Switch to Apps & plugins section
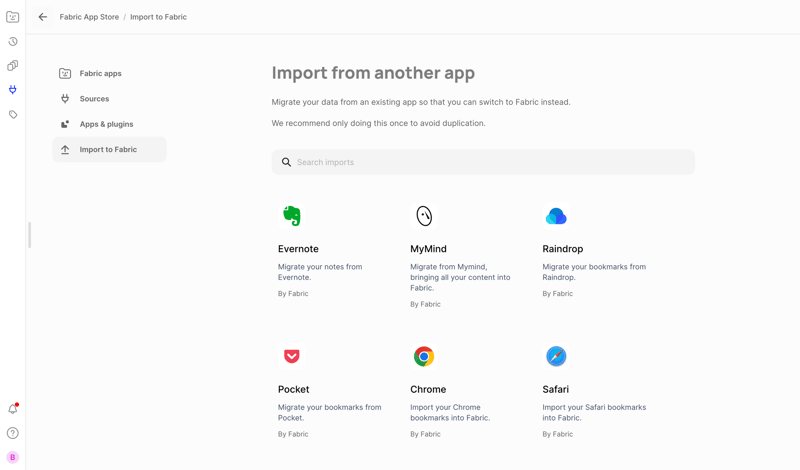The height and width of the screenshot is (470, 800). point(106,124)
